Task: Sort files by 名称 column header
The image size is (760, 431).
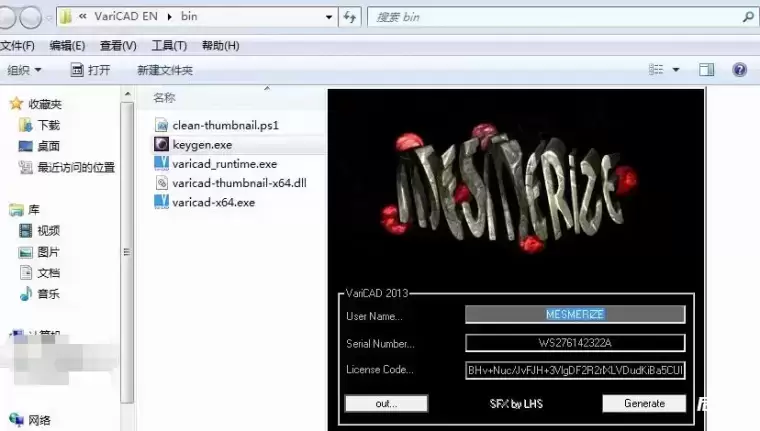Action: point(164,98)
